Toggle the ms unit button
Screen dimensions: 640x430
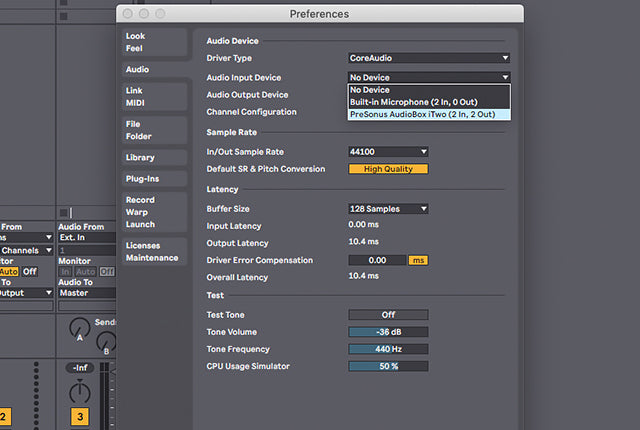[418, 260]
